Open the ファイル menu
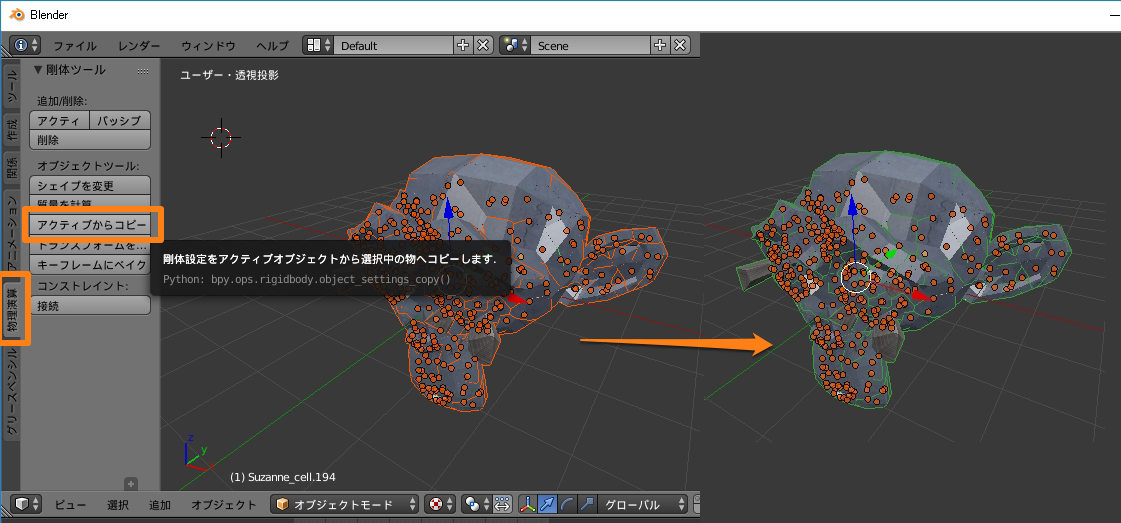The image size is (1121, 523). (75, 46)
